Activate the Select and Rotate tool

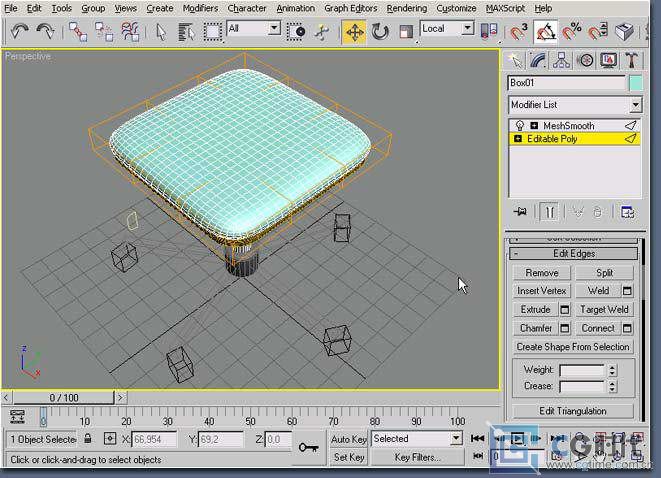point(380,32)
